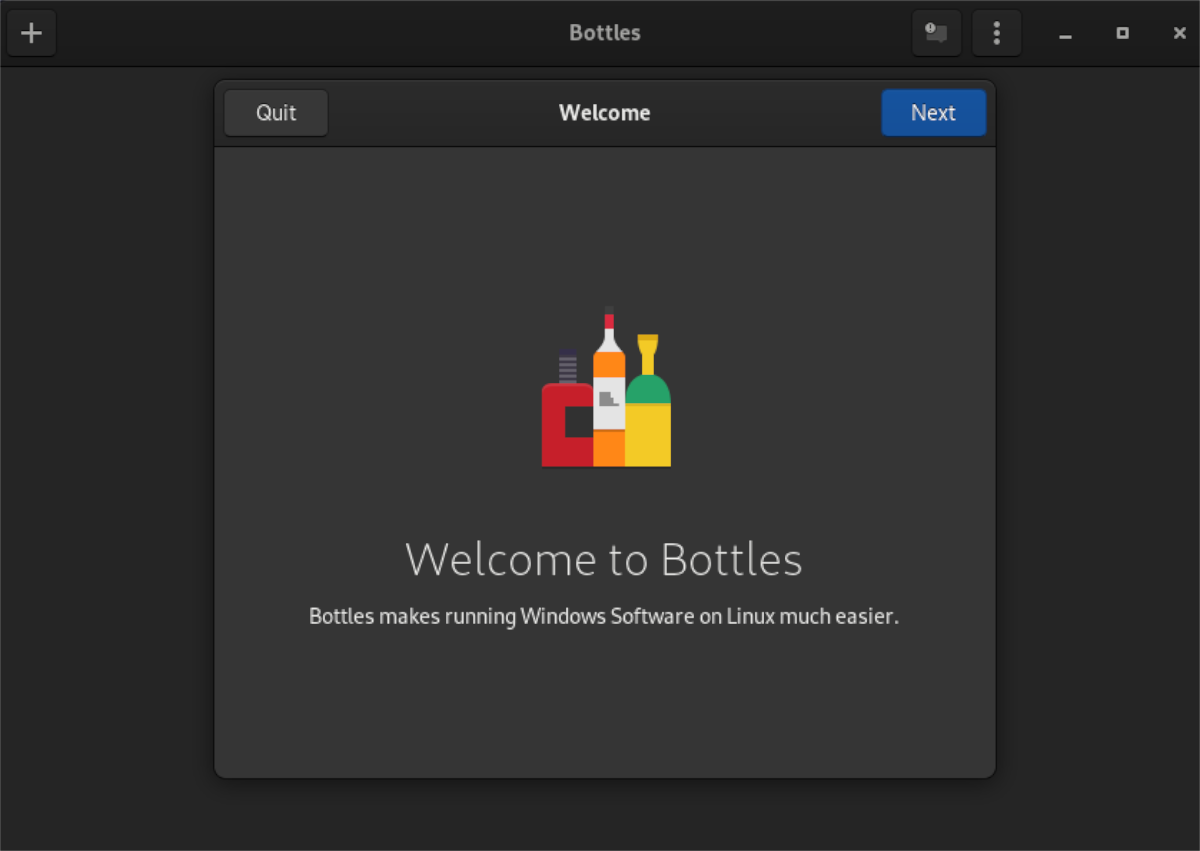Proceed past the Welcome screen via Next
This screenshot has height=851, width=1200.
pos(933,112)
